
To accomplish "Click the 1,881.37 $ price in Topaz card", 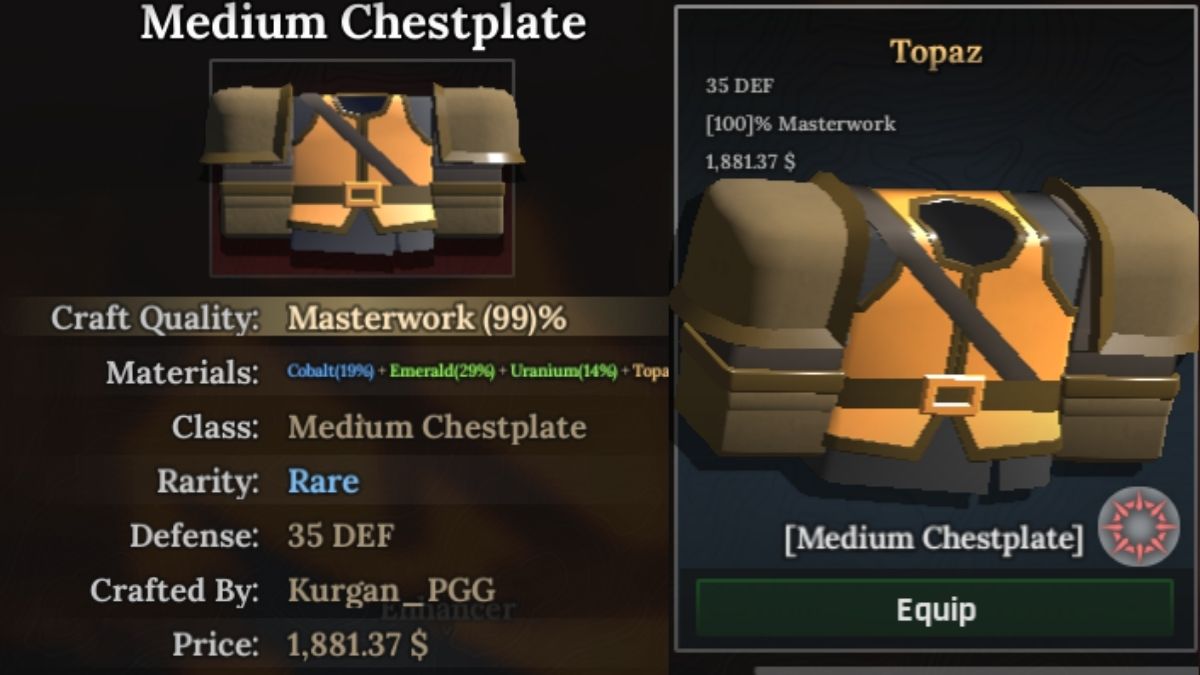I will [x=750, y=161].
